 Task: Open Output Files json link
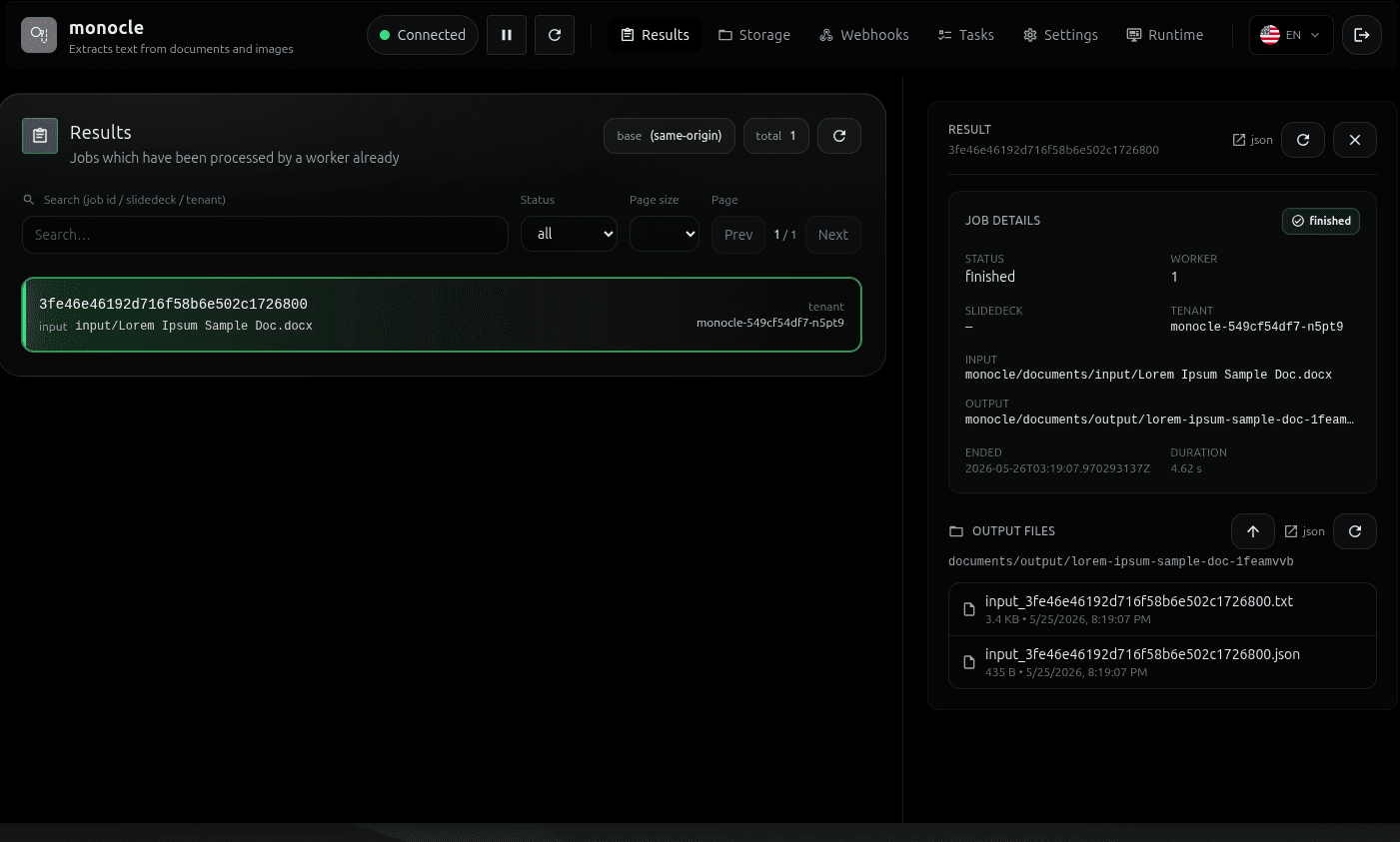point(1305,531)
